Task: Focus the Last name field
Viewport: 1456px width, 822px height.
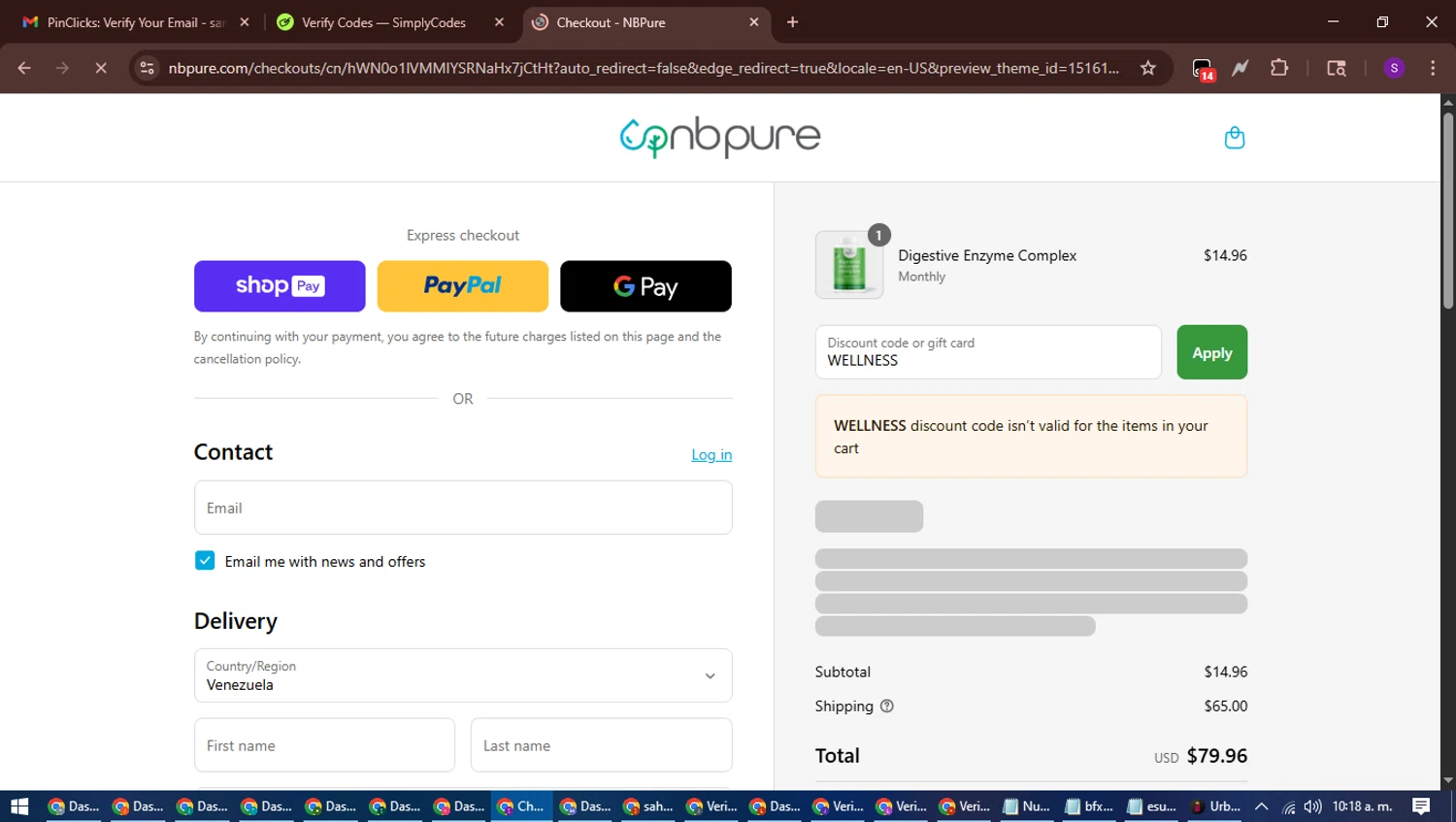Action: [x=602, y=745]
